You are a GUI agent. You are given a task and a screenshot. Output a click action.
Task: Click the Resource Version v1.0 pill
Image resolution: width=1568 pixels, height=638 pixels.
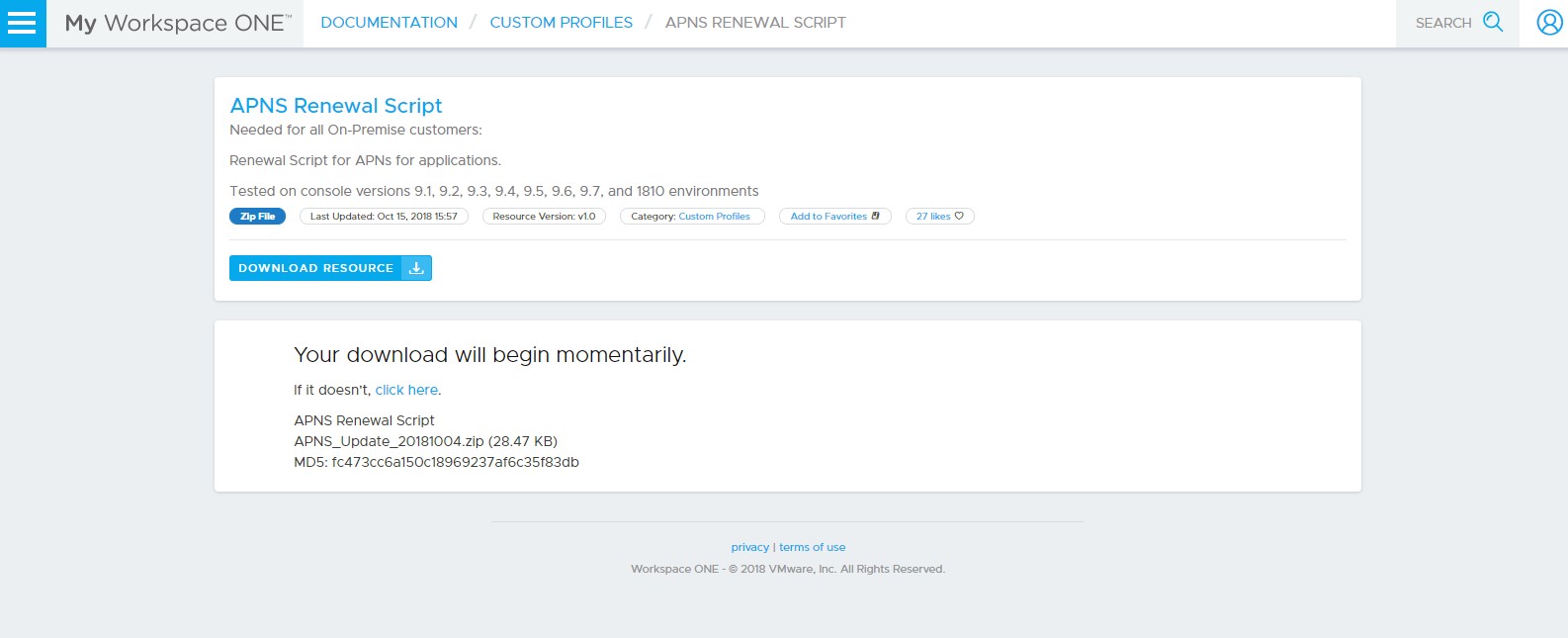544,217
